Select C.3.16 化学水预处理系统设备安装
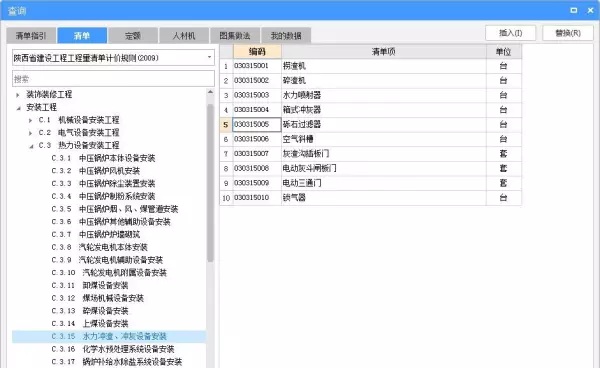 [x=113, y=349]
